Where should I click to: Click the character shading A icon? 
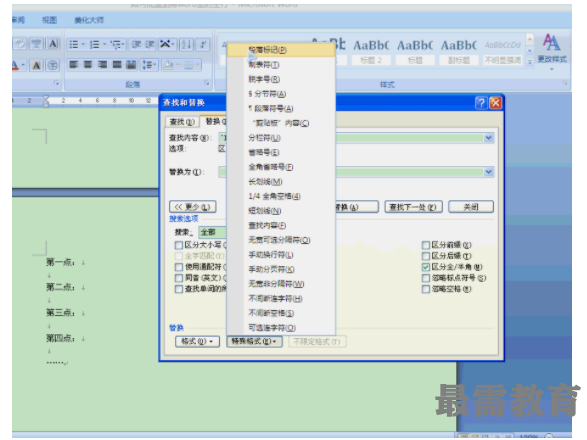[x=36, y=66]
